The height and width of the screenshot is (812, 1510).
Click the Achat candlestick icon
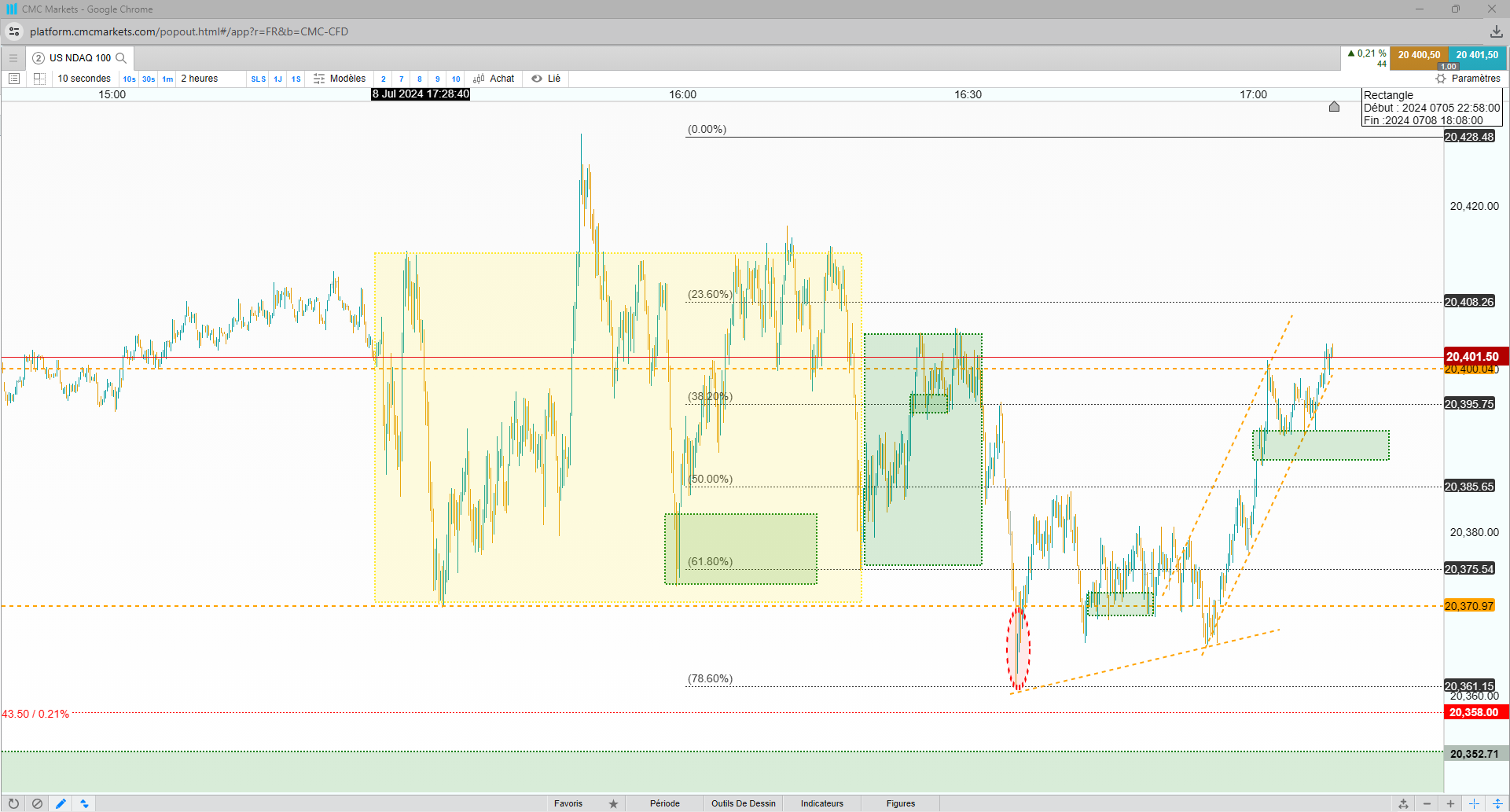click(x=479, y=79)
